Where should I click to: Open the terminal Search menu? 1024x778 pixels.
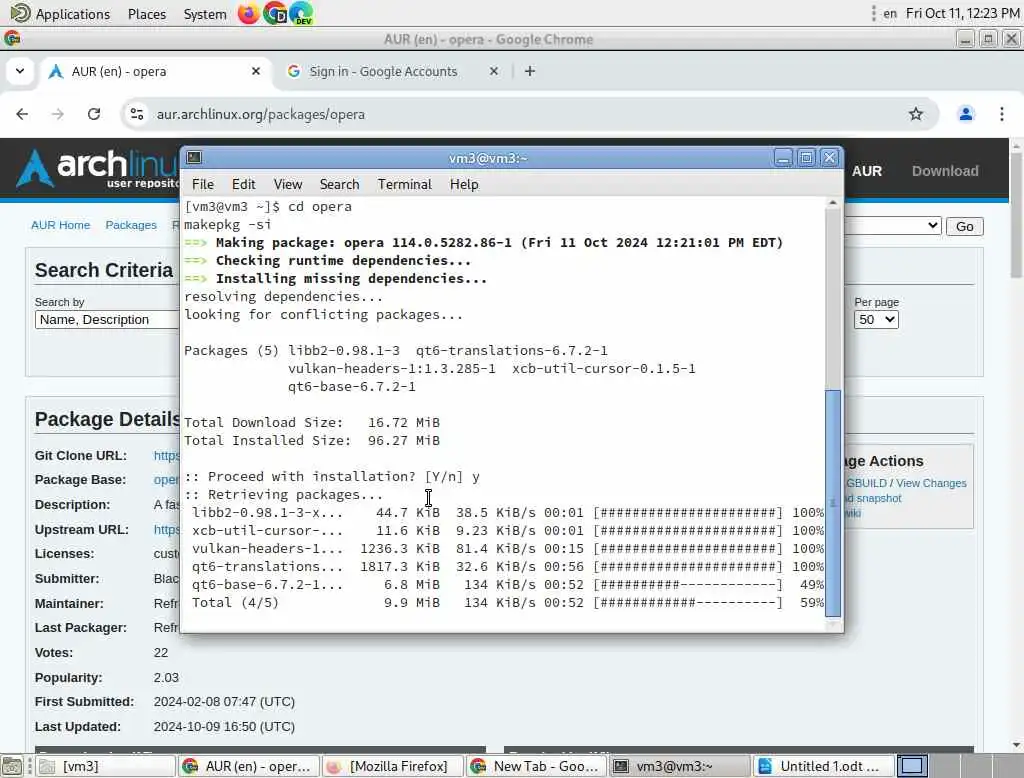pyautogui.click(x=339, y=184)
